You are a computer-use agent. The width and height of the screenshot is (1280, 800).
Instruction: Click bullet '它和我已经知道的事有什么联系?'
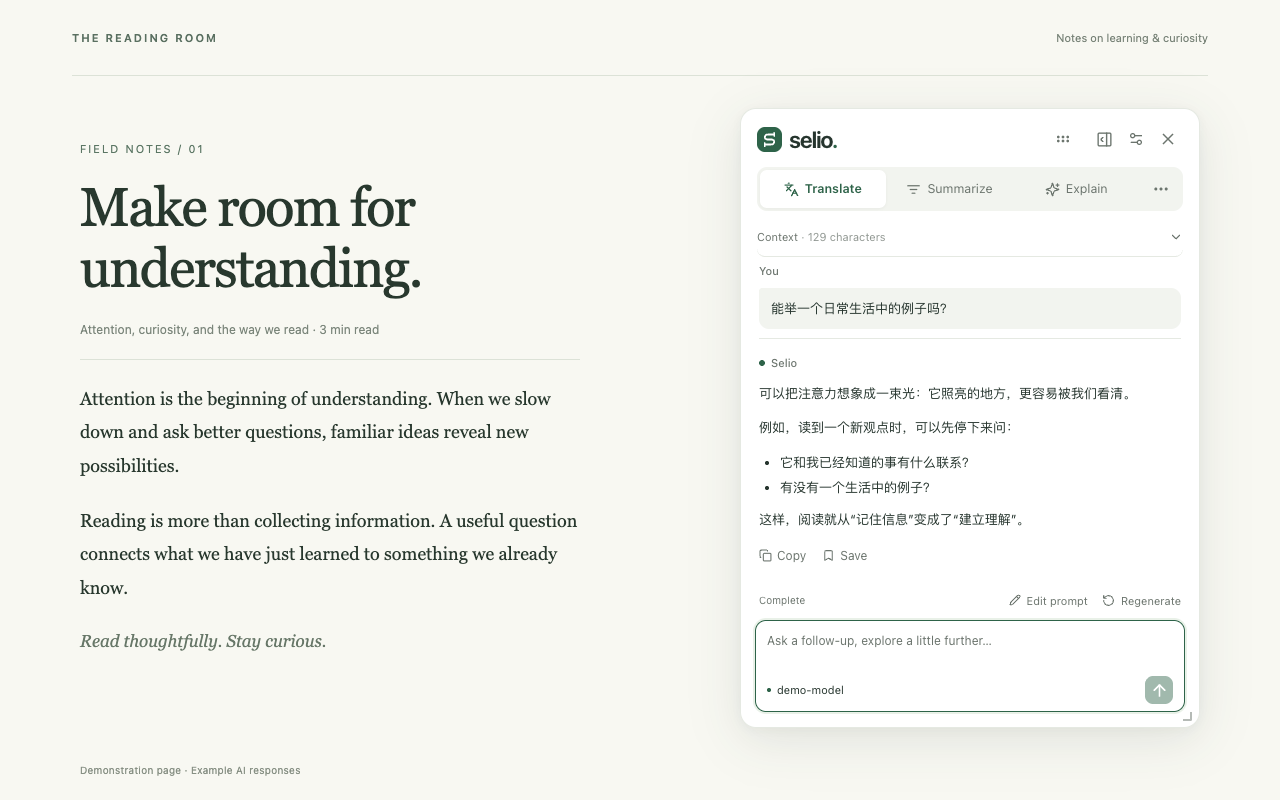875,462
